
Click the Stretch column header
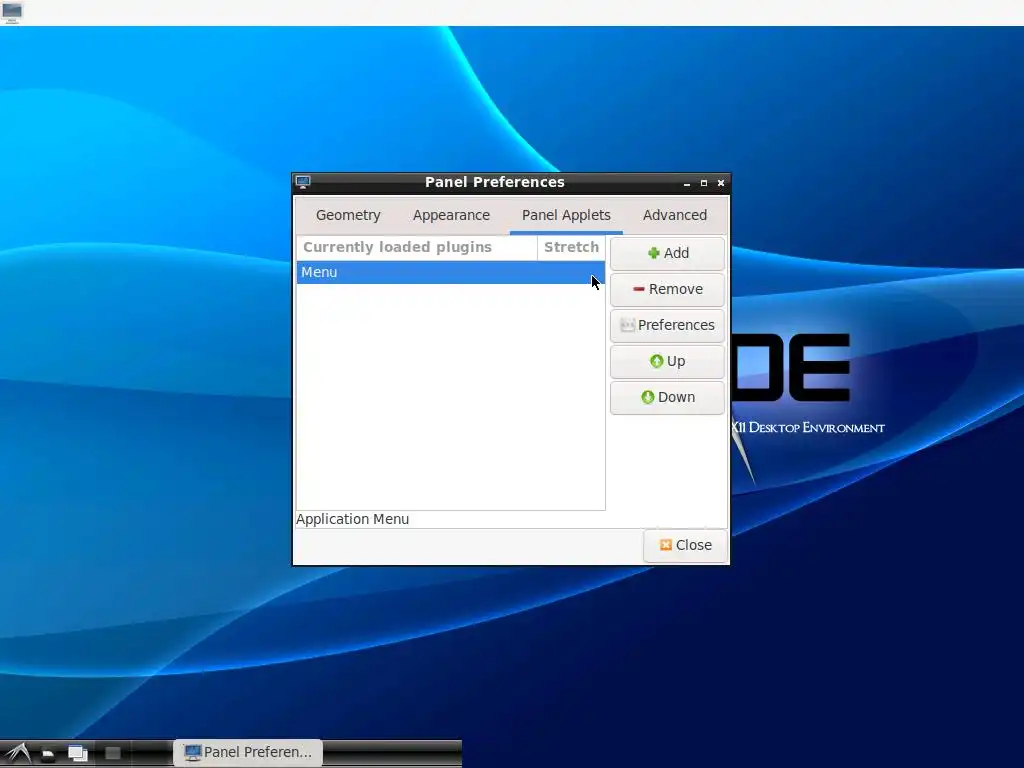pos(571,248)
